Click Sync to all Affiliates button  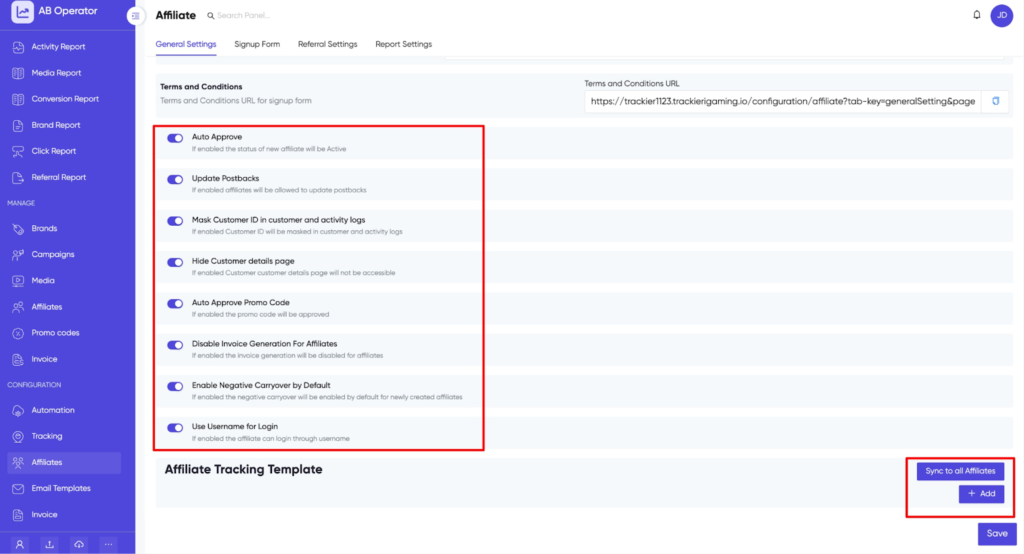click(960, 471)
